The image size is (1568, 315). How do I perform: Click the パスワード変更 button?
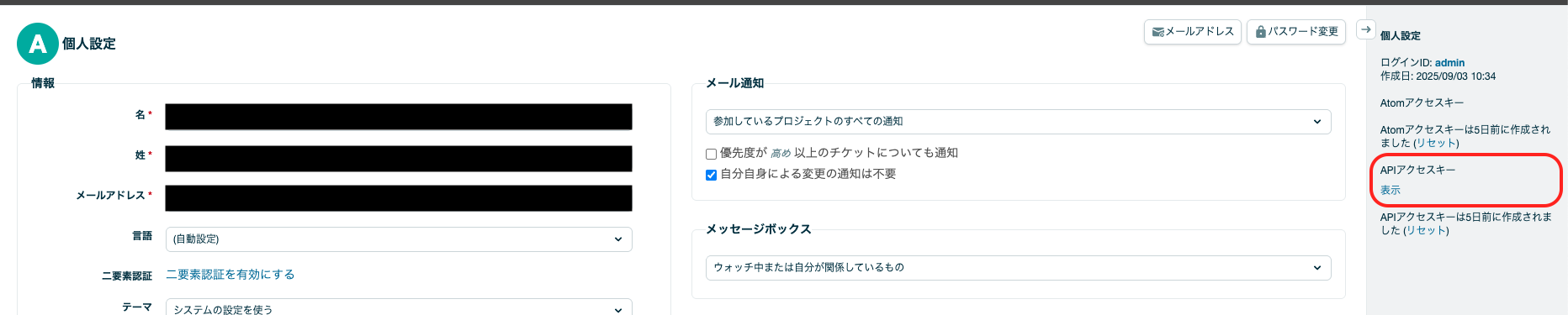click(1295, 32)
